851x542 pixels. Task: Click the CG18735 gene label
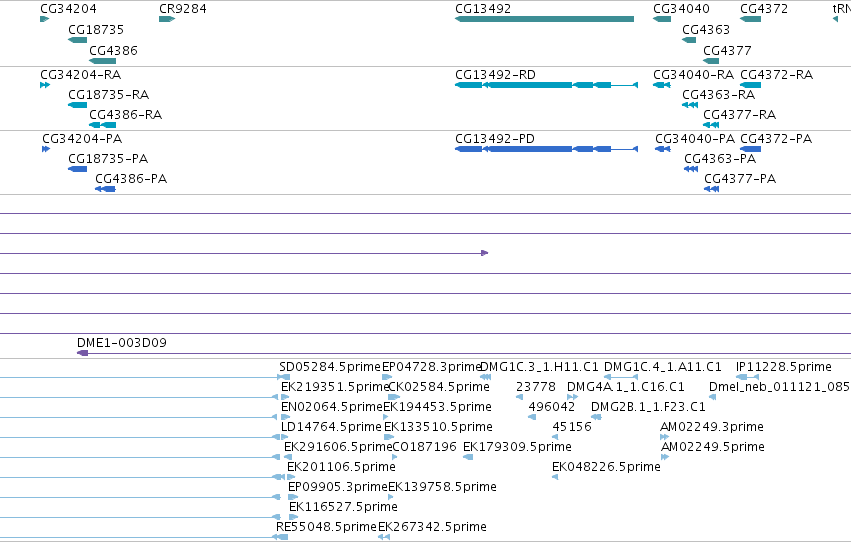[x=96, y=29]
